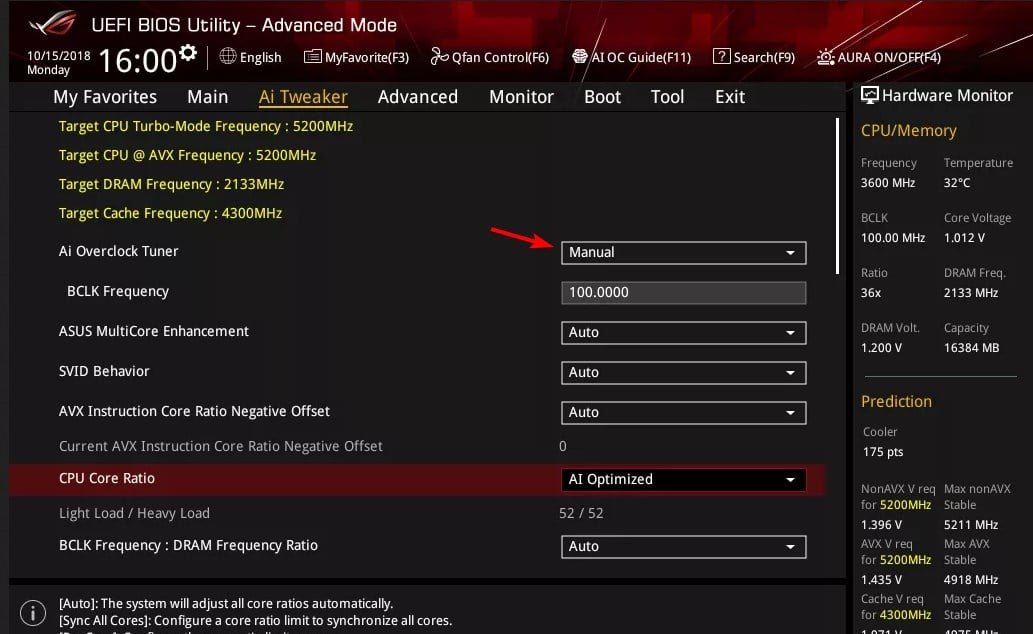Change language via English label

point(260,57)
